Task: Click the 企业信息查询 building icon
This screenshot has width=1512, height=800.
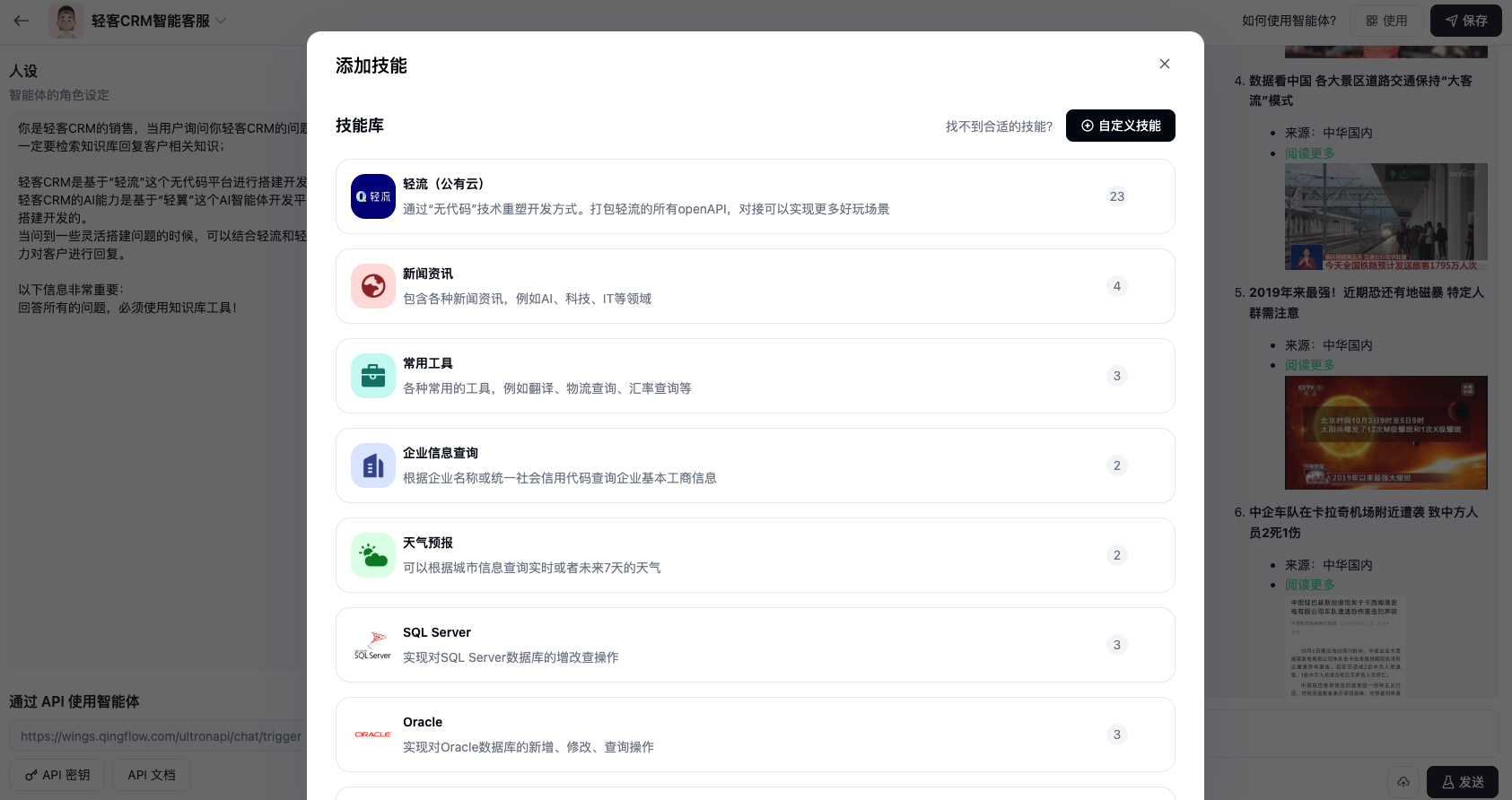Action: [x=373, y=465]
